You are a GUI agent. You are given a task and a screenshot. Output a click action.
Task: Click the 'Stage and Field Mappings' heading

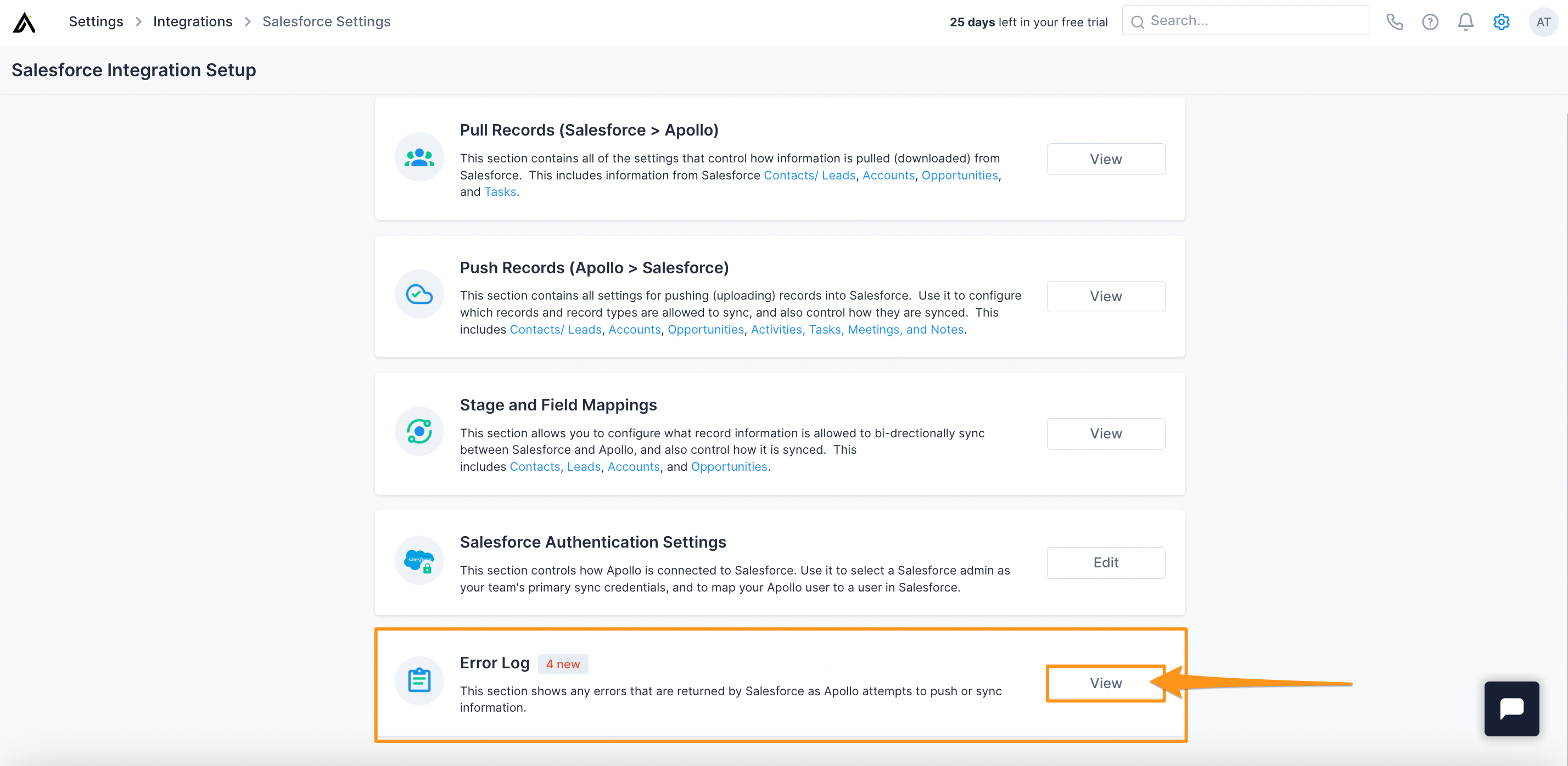(558, 404)
